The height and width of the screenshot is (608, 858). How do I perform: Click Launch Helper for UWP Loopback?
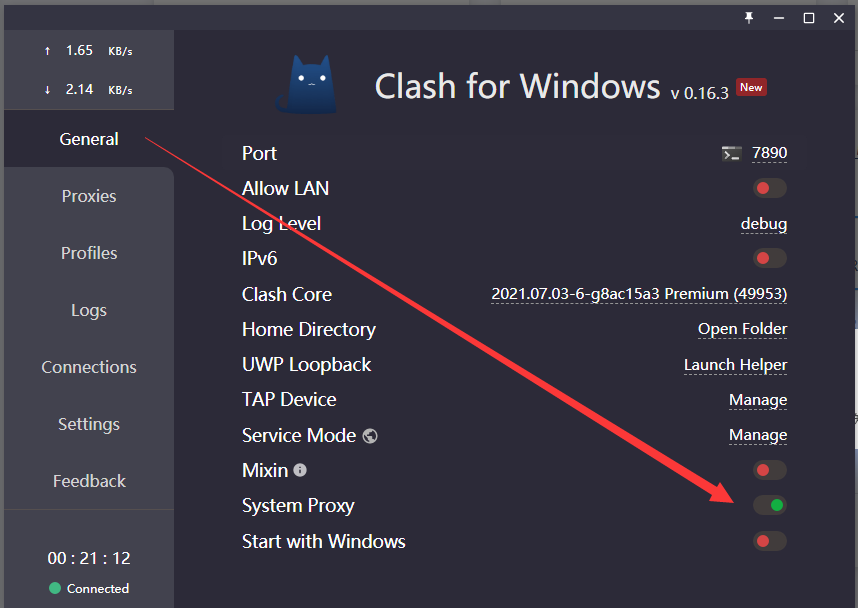(x=735, y=365)
